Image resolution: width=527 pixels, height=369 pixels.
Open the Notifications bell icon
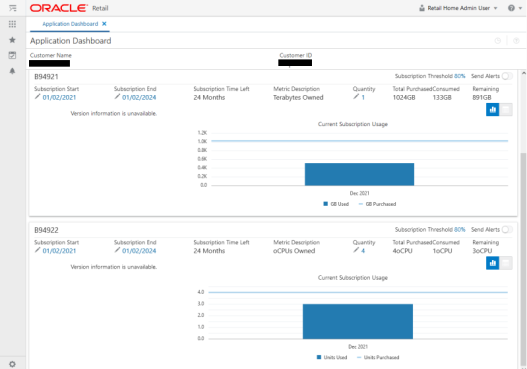pyautogui.click(x=12, y=71)
